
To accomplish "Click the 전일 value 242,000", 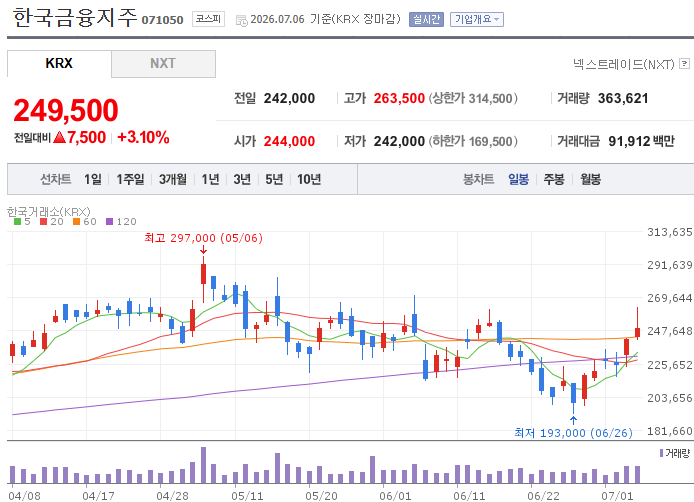I will 289,98.
